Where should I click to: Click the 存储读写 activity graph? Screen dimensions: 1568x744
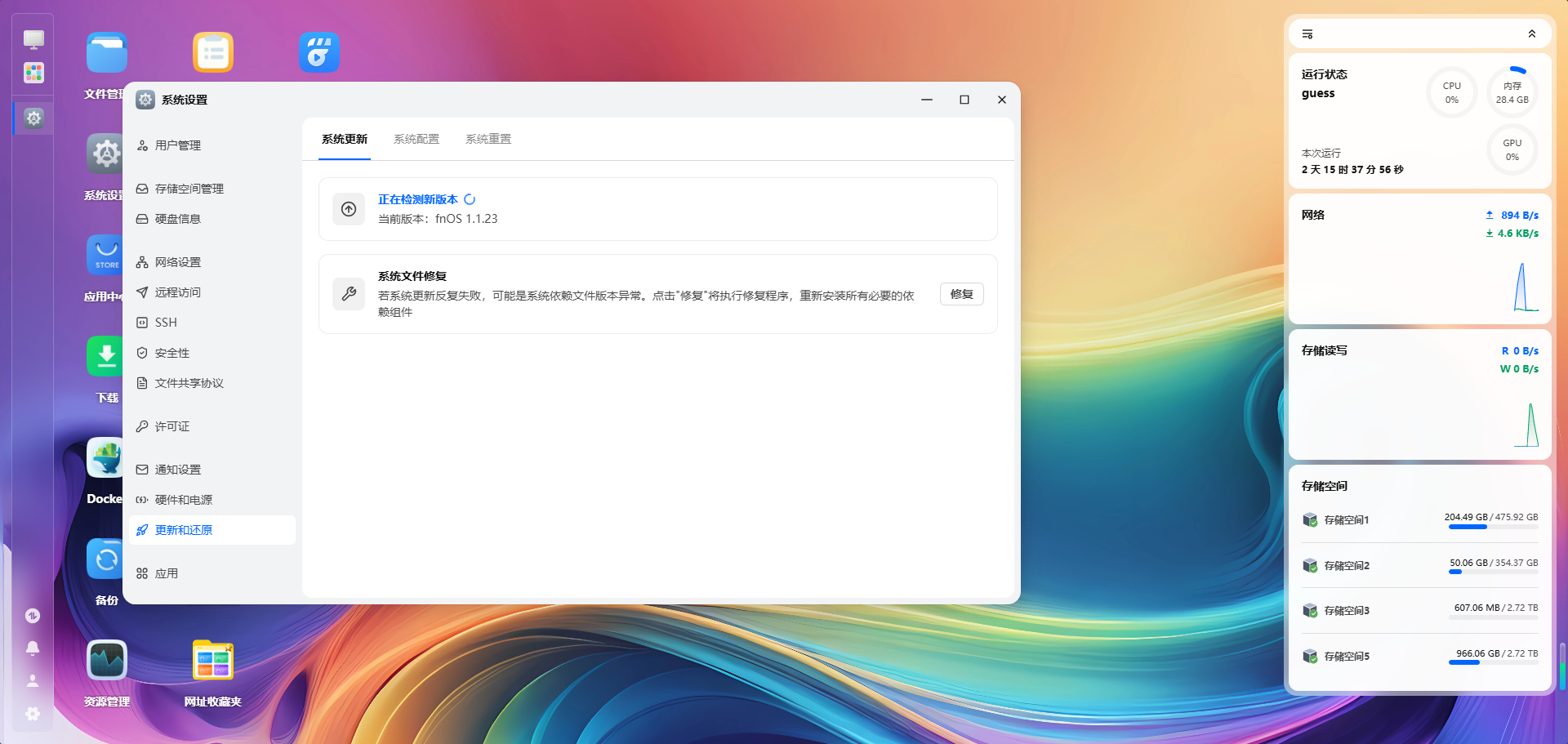(x=1526, y=425)
